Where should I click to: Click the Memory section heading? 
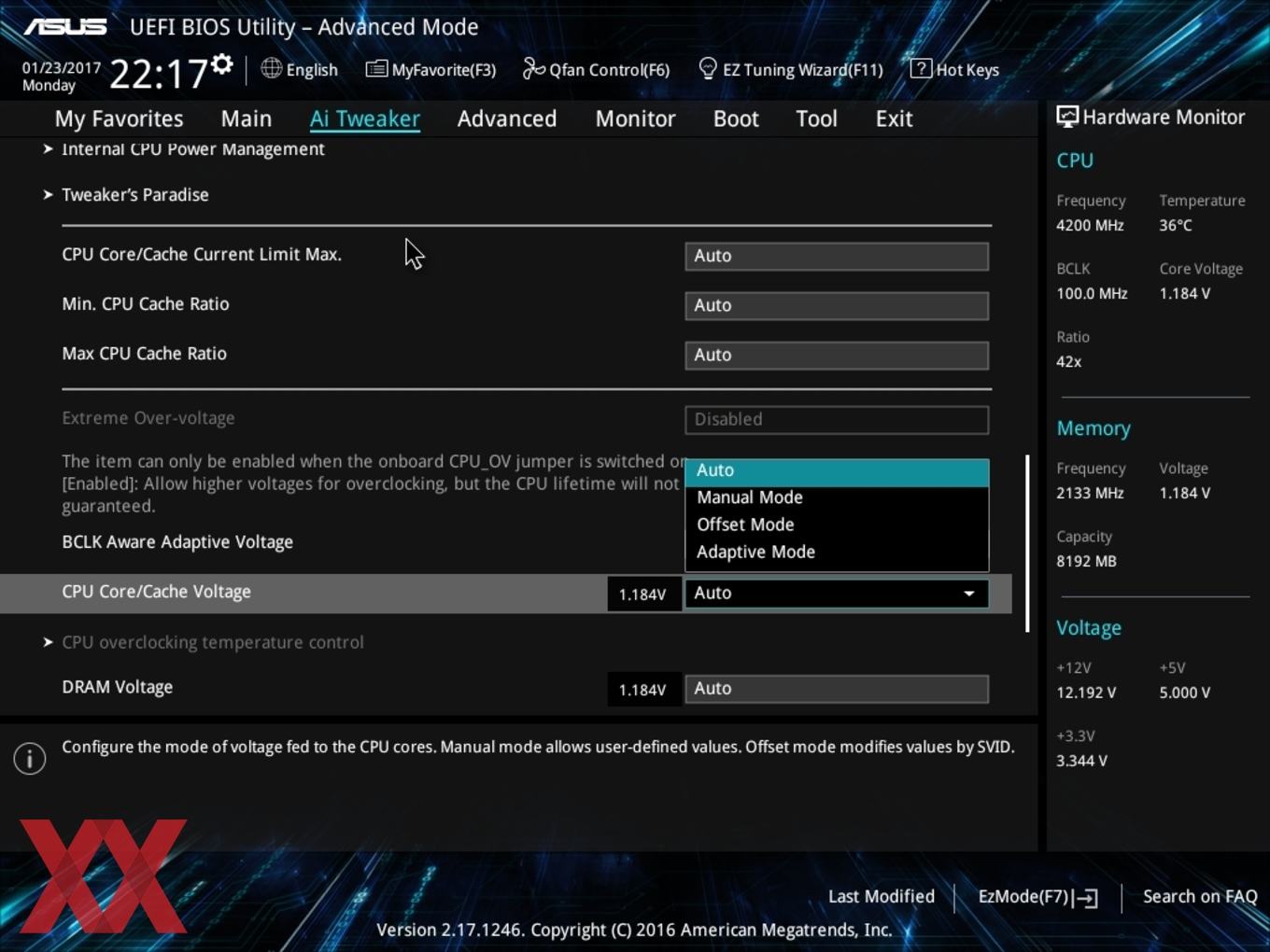pyautogui.click(x=1094, y=428)
